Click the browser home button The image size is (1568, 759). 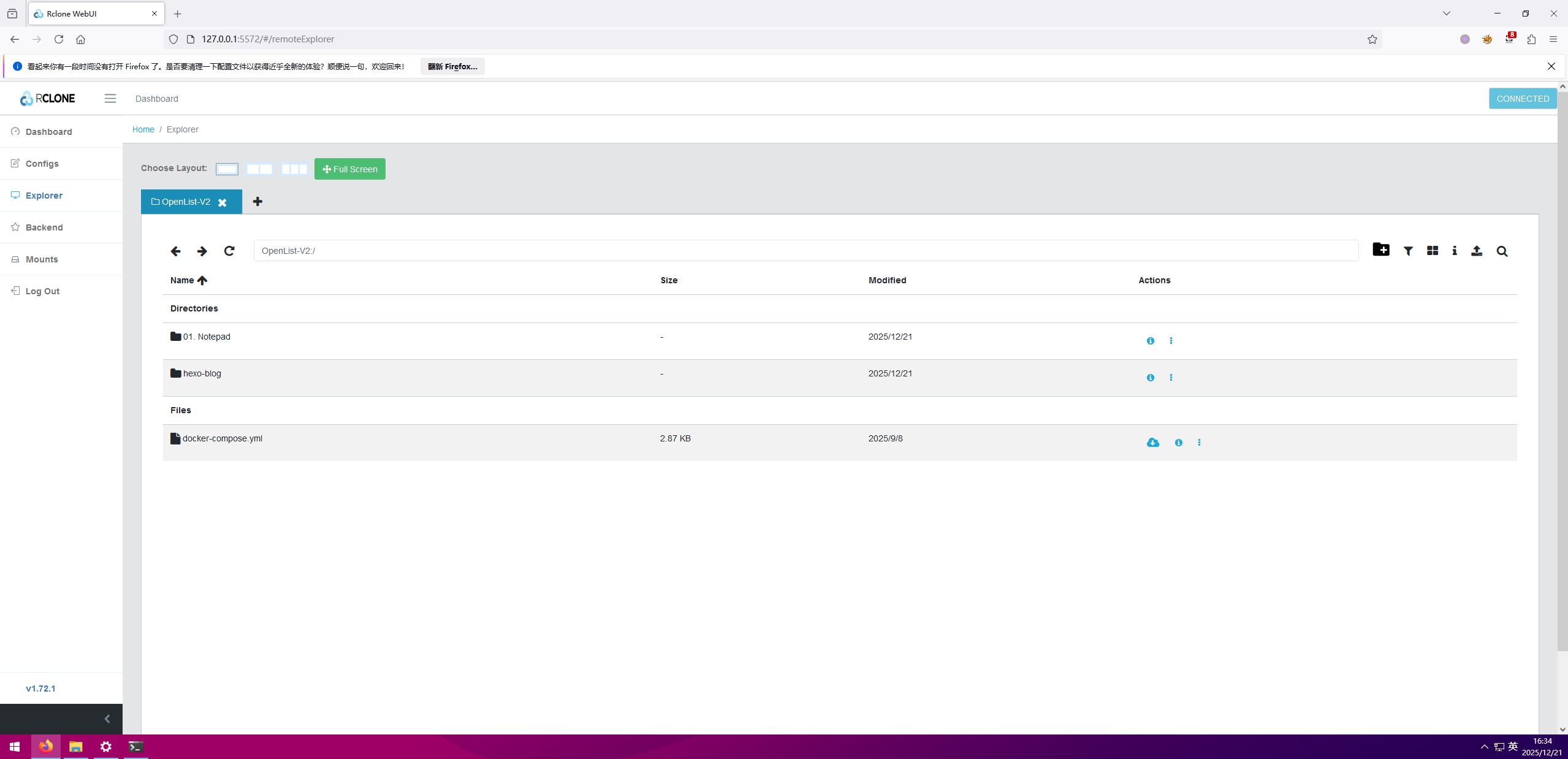pos(80,39)
